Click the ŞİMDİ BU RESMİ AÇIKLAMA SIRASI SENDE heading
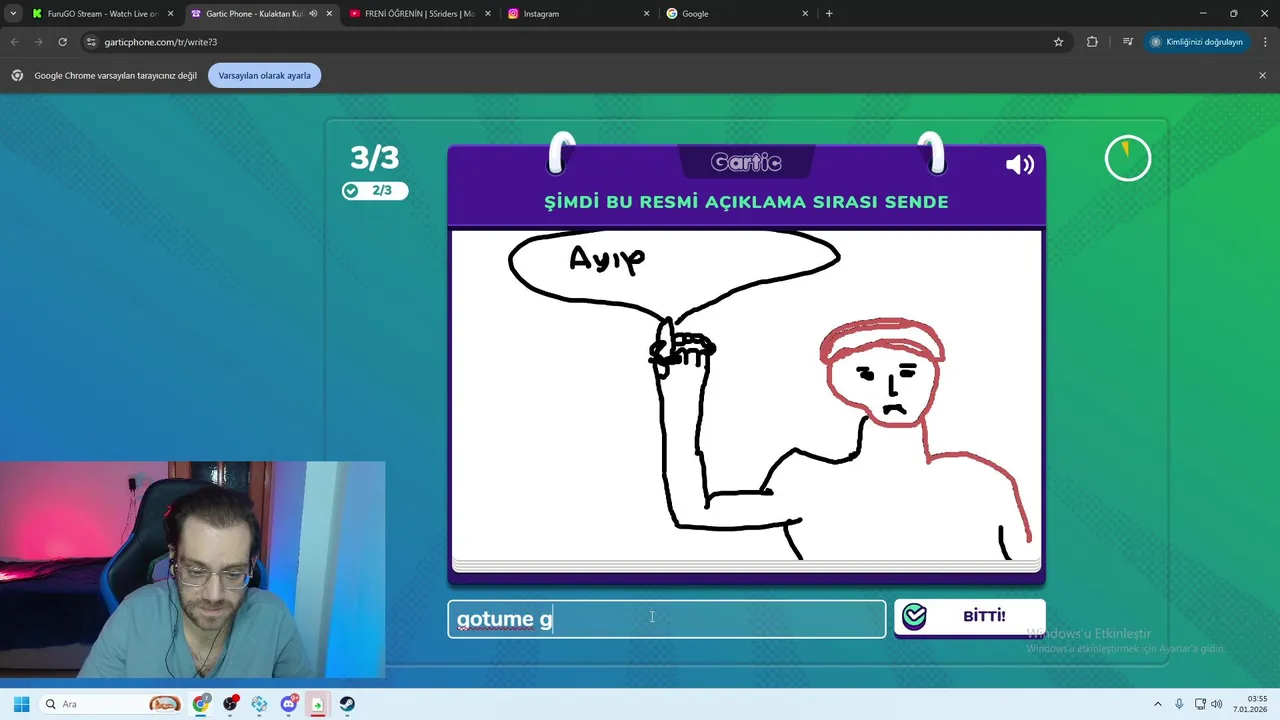1280x720 pixels. [x=746, y=202]
